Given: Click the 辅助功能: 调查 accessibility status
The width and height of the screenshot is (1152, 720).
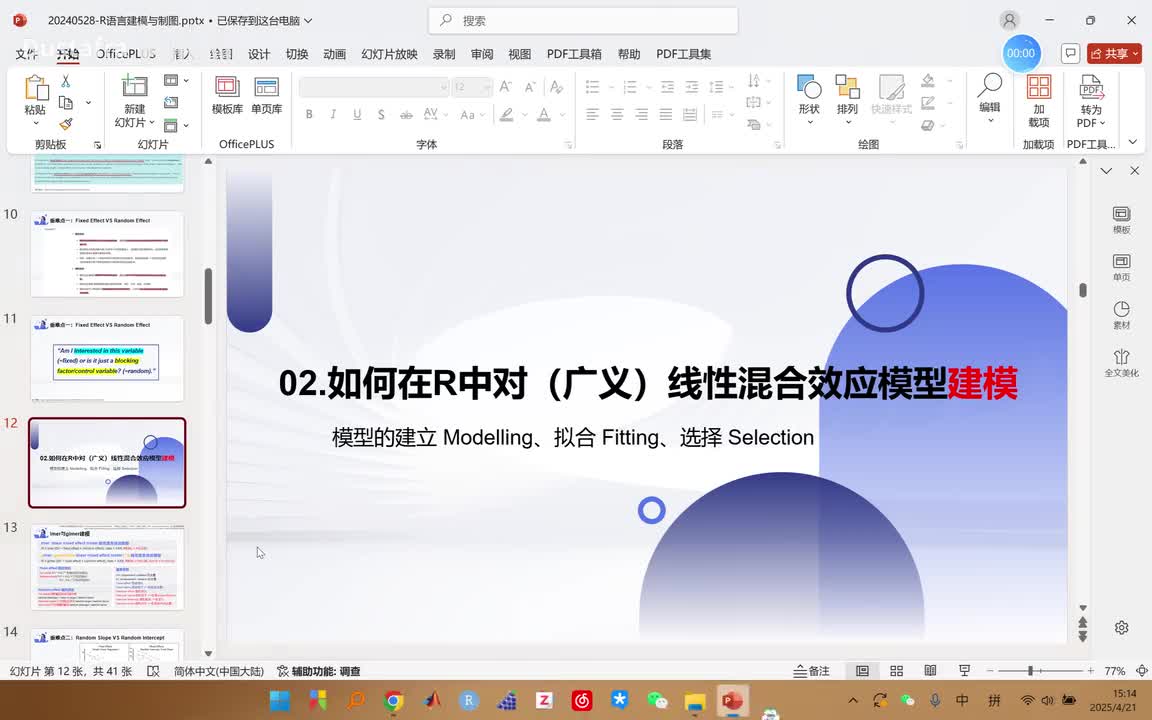Looking at the screenshot, I should pyautogui.click(x=319, y=671).
